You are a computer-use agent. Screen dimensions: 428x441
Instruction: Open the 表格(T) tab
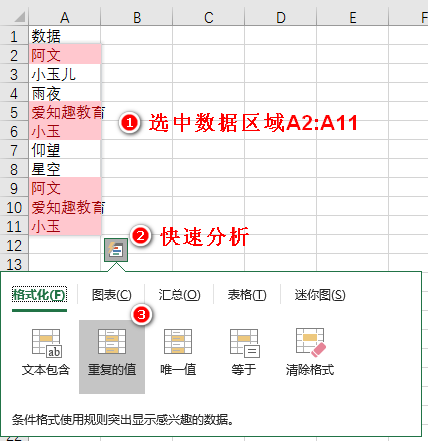(x=247, y=295)
